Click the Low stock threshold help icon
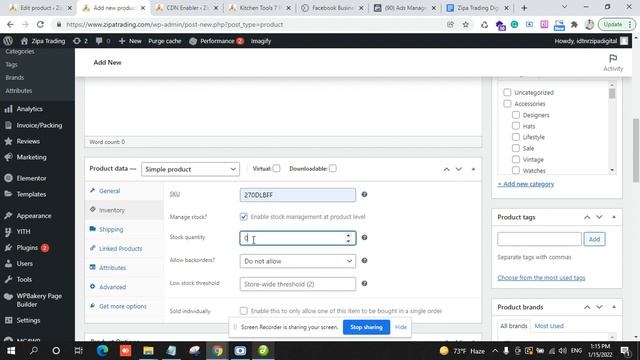The image size is (640, 360). click(x=364, y=283)
